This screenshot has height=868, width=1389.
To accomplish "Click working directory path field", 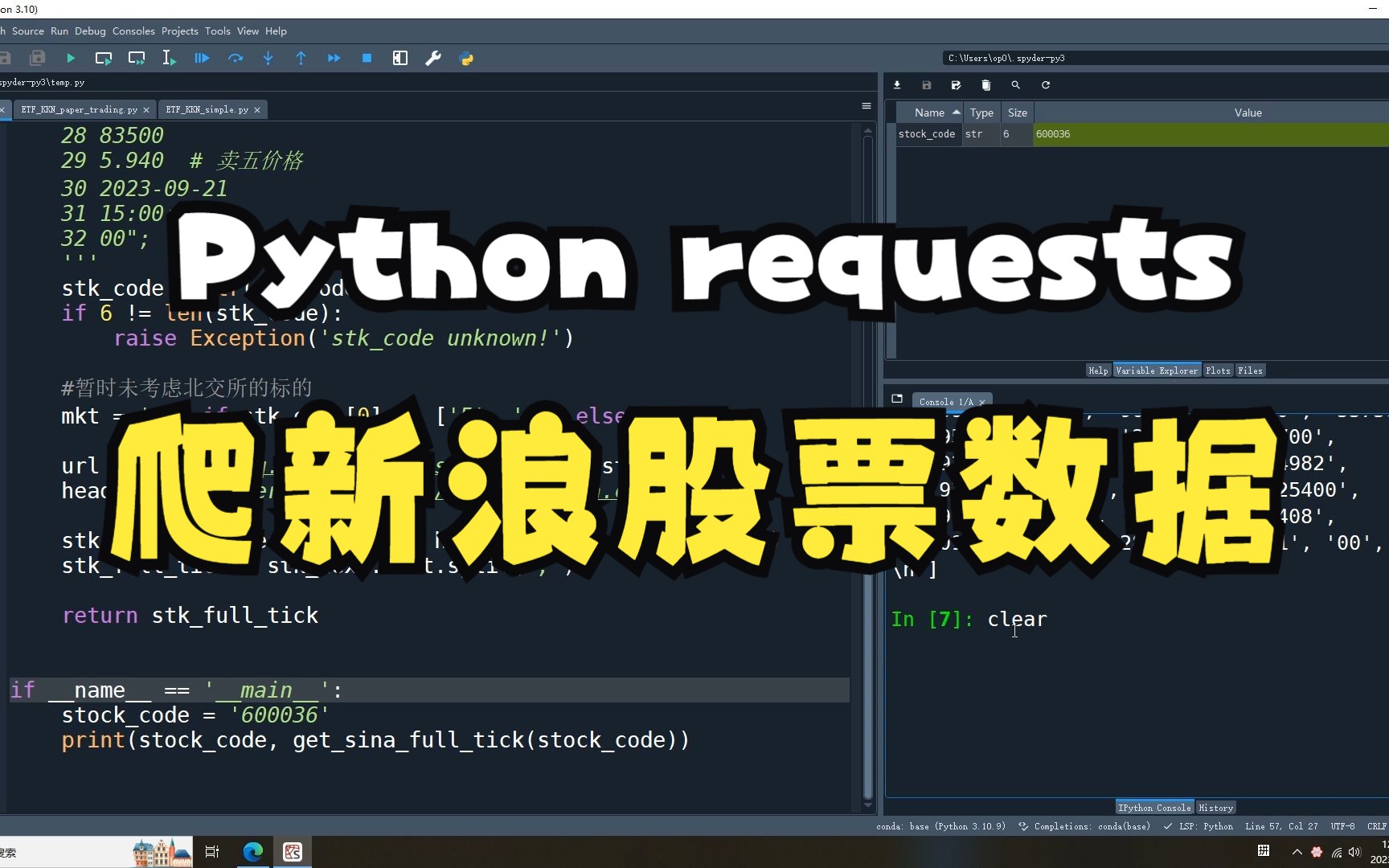I will coord(1166,58).
